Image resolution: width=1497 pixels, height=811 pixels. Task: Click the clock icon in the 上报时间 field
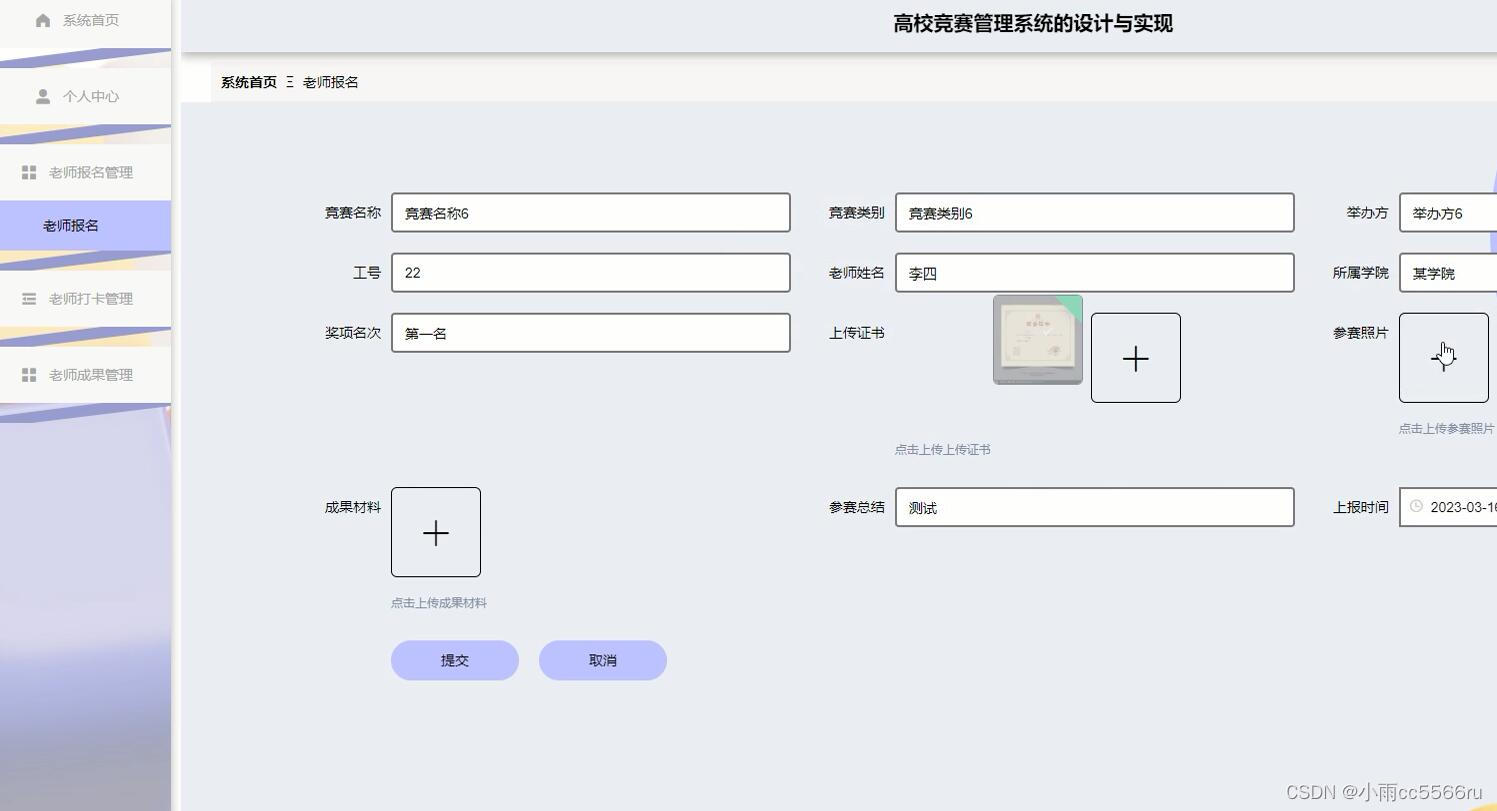[1416, 507]
